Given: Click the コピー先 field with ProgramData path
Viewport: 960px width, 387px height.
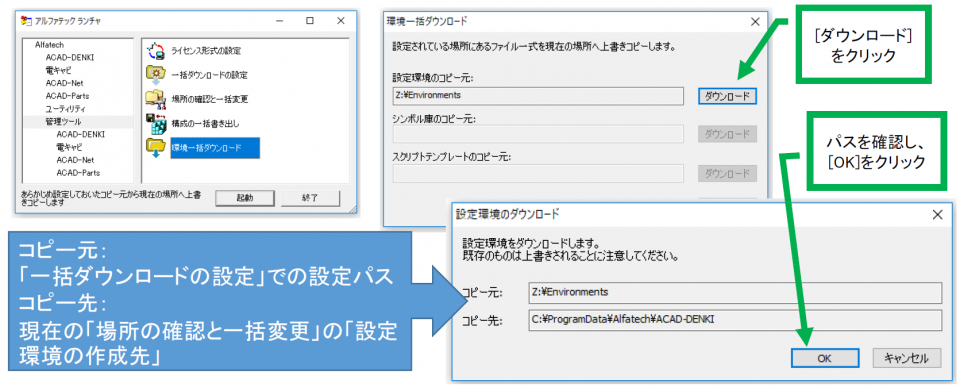Looking at the screenshot, I should click(735, 319).
